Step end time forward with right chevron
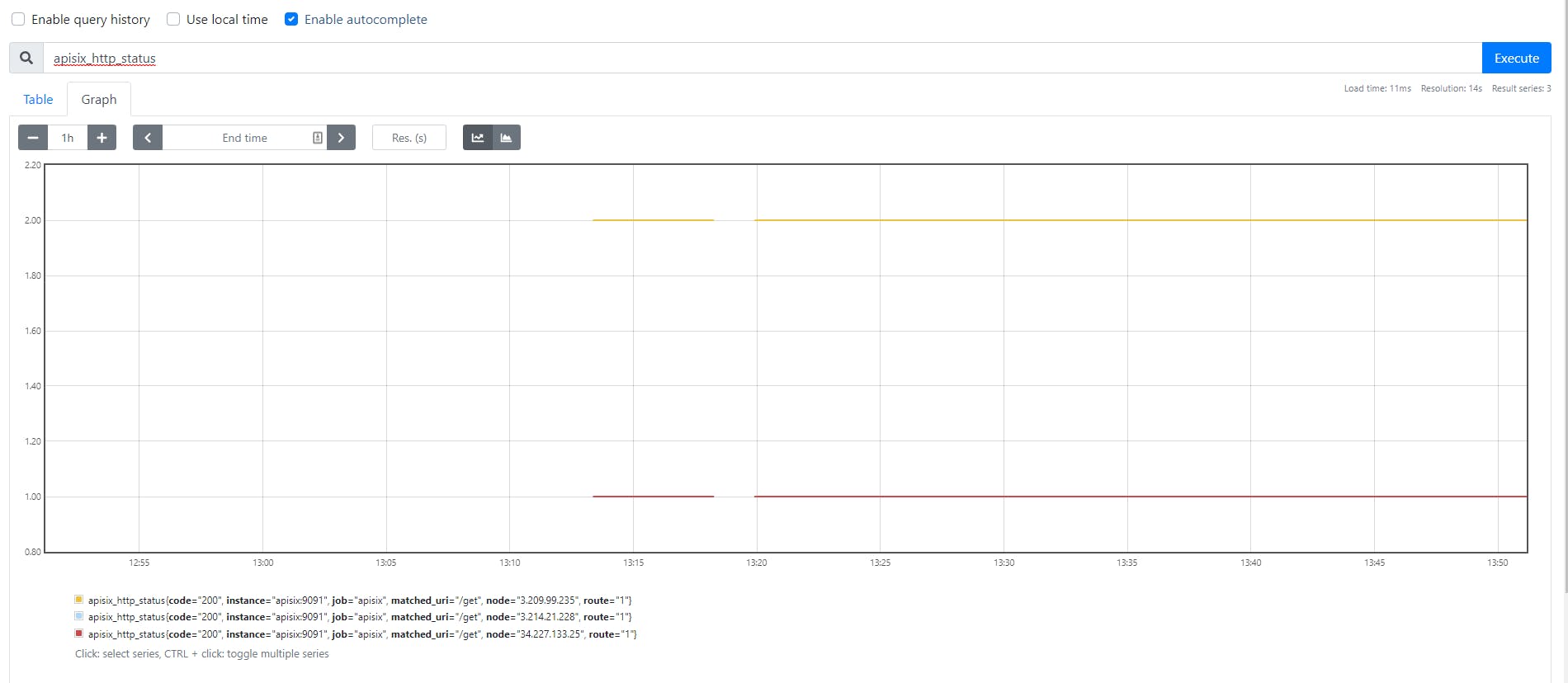This screenshot has width=1568, height=683. [341, 138]
